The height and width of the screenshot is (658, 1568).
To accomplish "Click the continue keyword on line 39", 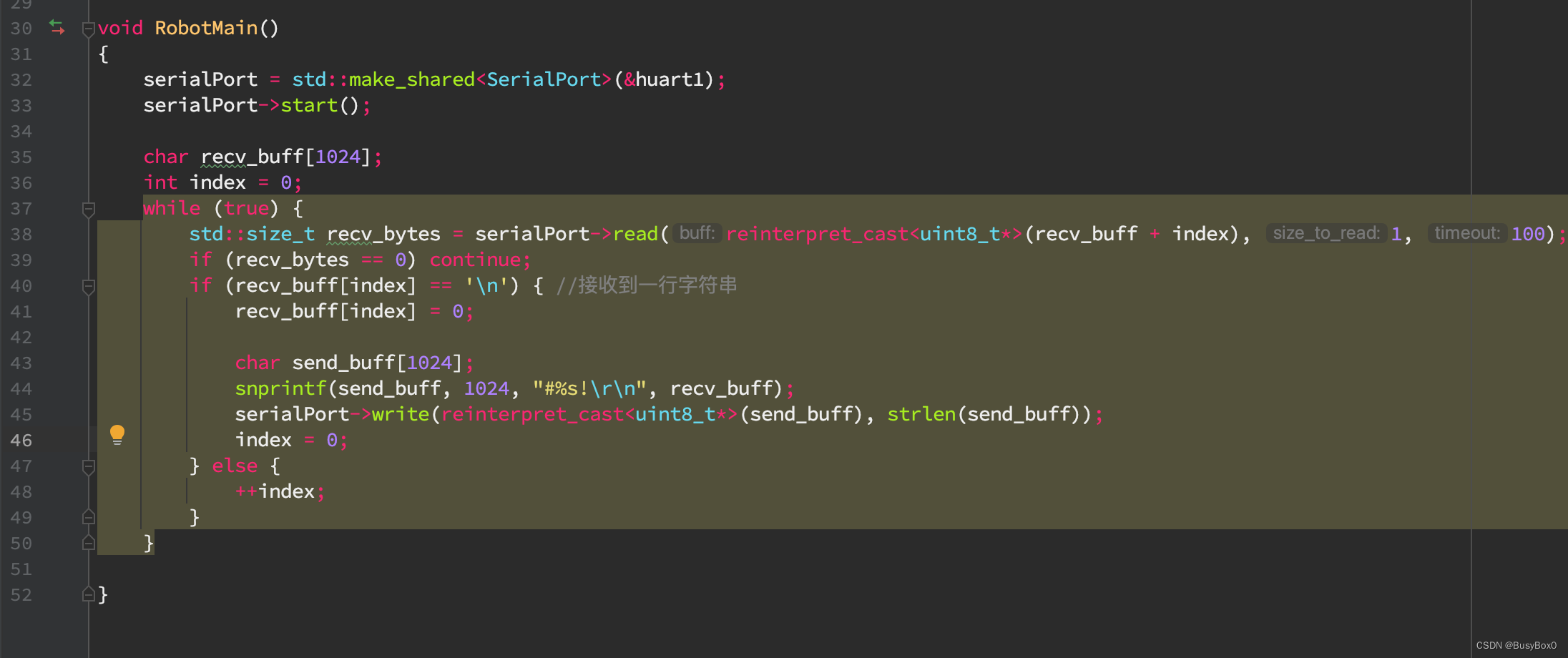I will click(x=475, y=260).
